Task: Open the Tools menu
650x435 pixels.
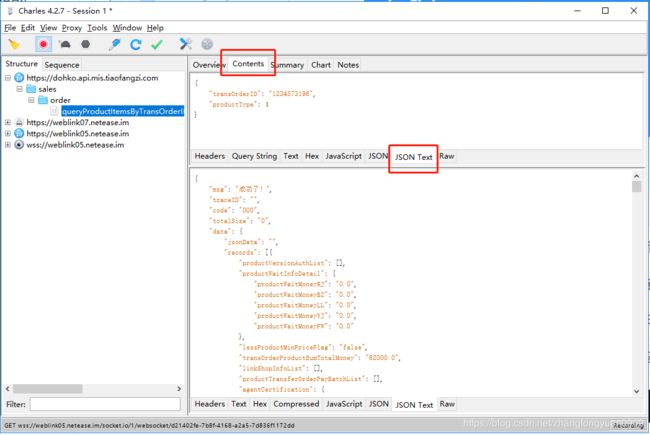Action: [x=97, y=28]
